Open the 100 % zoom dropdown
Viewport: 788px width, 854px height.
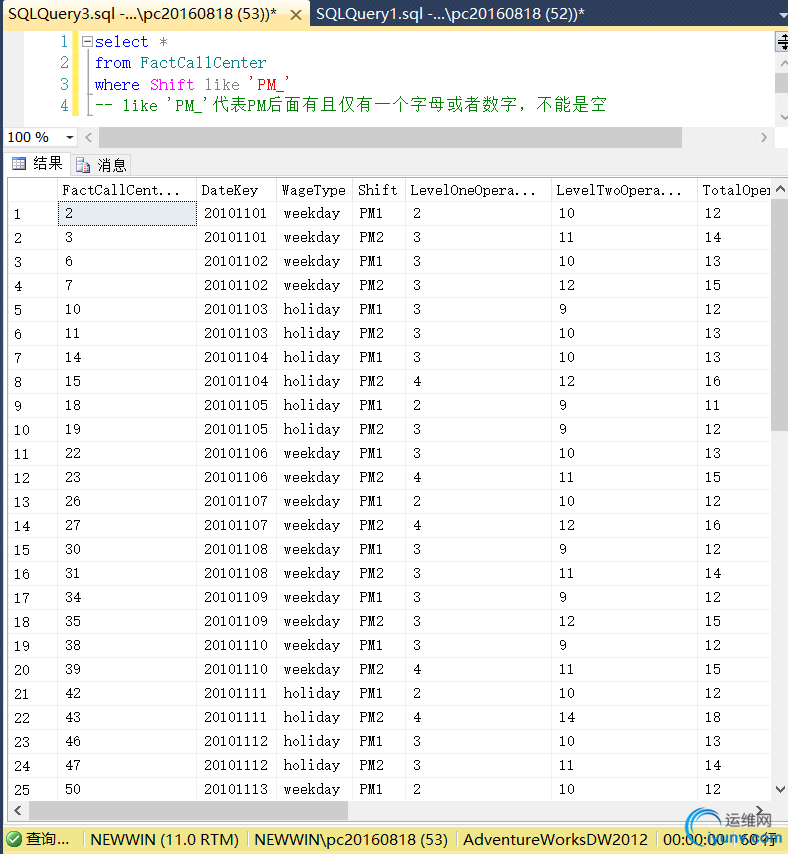point(69,137)
